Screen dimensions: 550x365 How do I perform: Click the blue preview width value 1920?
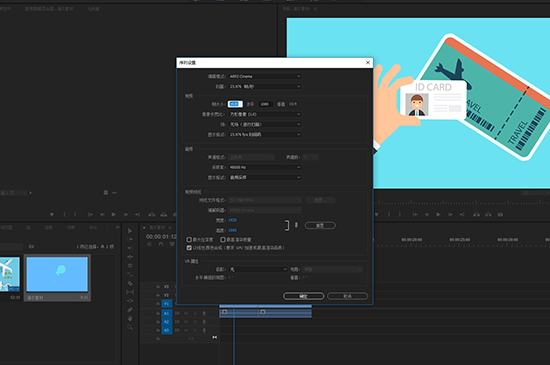[x=232, y=220]
